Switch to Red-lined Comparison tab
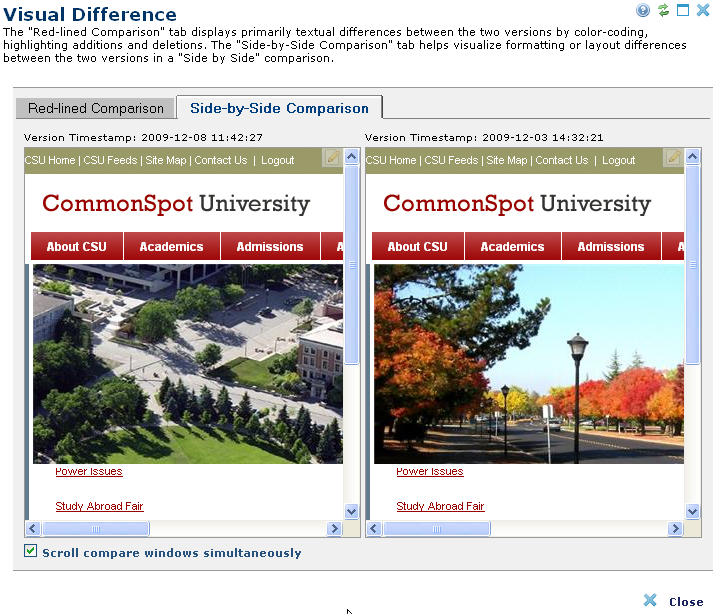 pyautogui.click(x=96, y=109)
